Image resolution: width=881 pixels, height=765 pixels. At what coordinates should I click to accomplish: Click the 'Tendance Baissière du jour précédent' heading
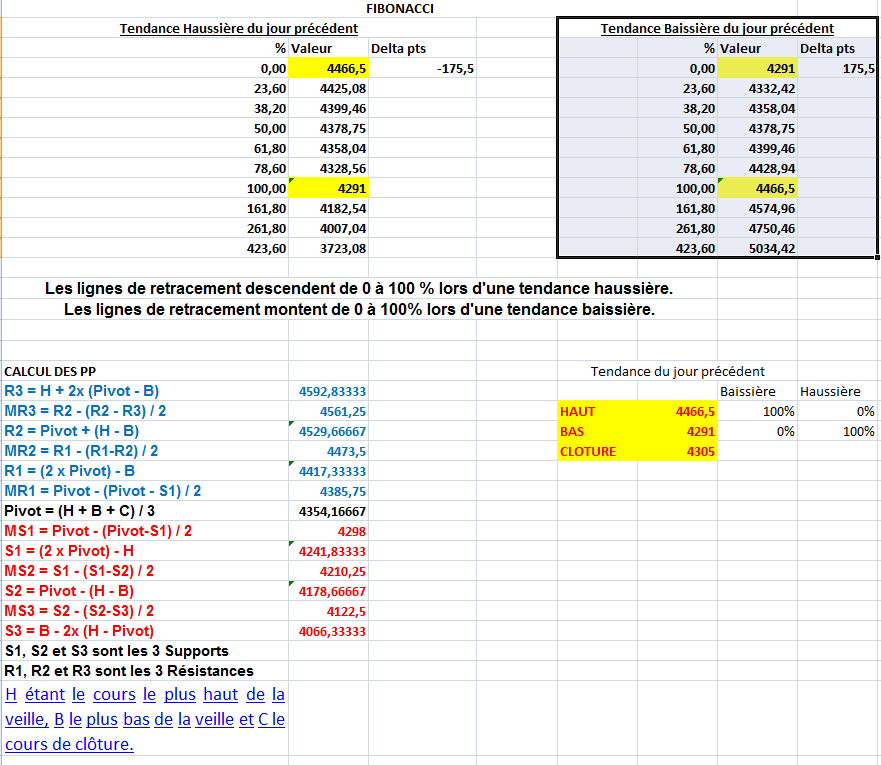717,29
